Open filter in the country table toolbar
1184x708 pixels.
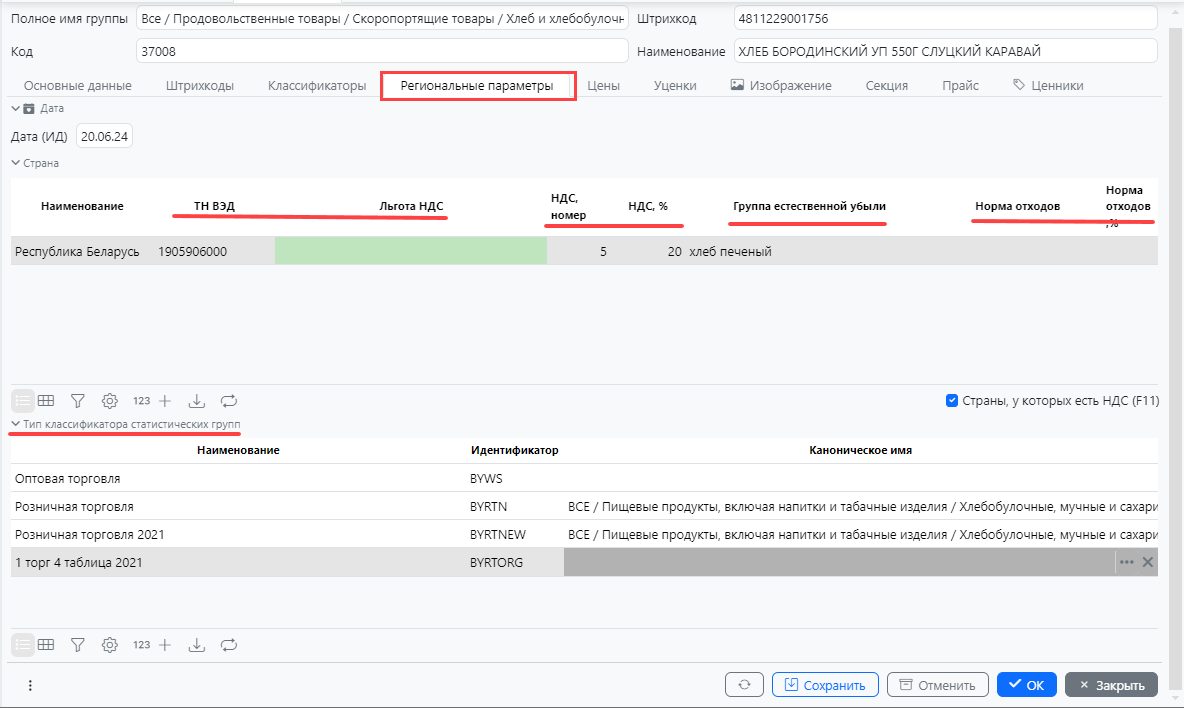point(77,401)
